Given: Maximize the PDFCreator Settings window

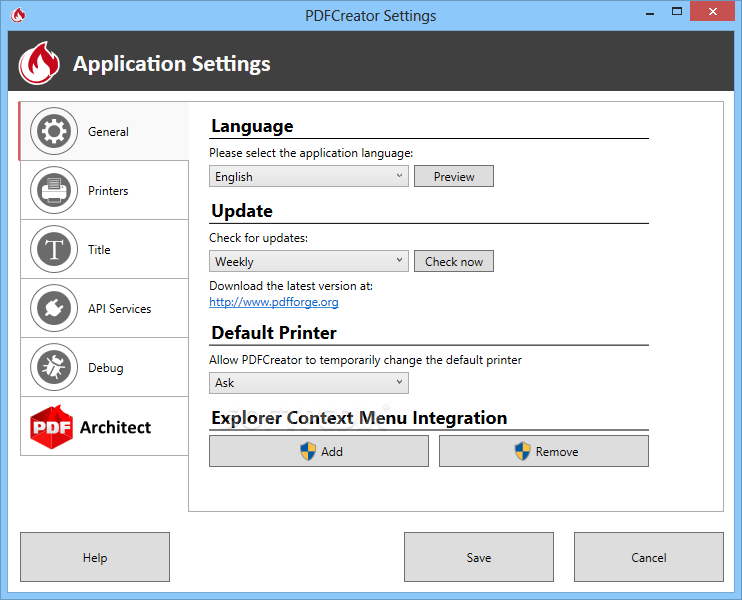Looking at the screenshot, I should point(677,12).
